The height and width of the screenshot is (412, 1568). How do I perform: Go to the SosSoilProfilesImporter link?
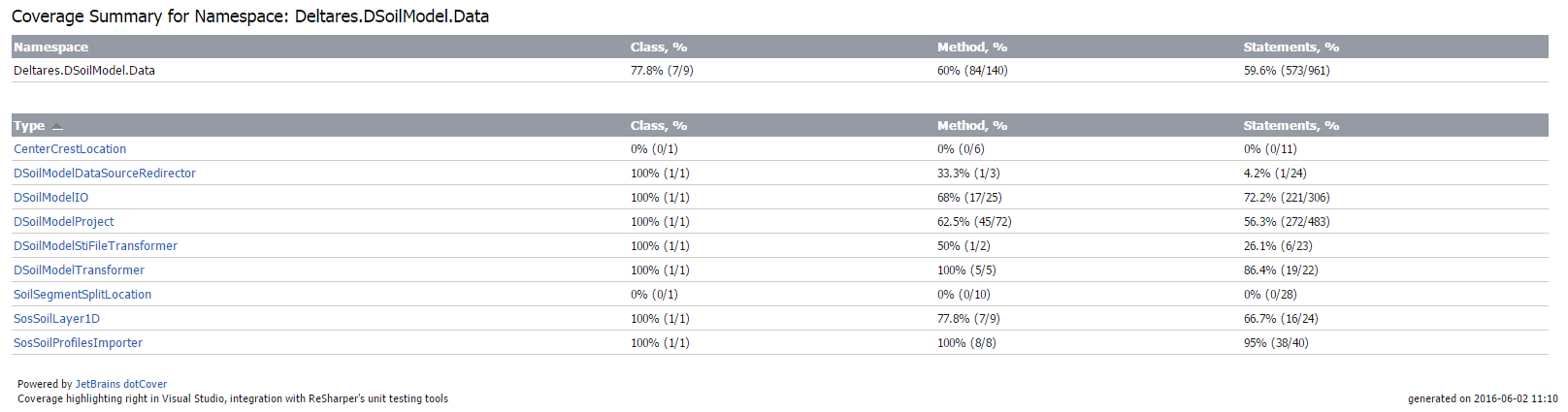click(x=78, y=343)
